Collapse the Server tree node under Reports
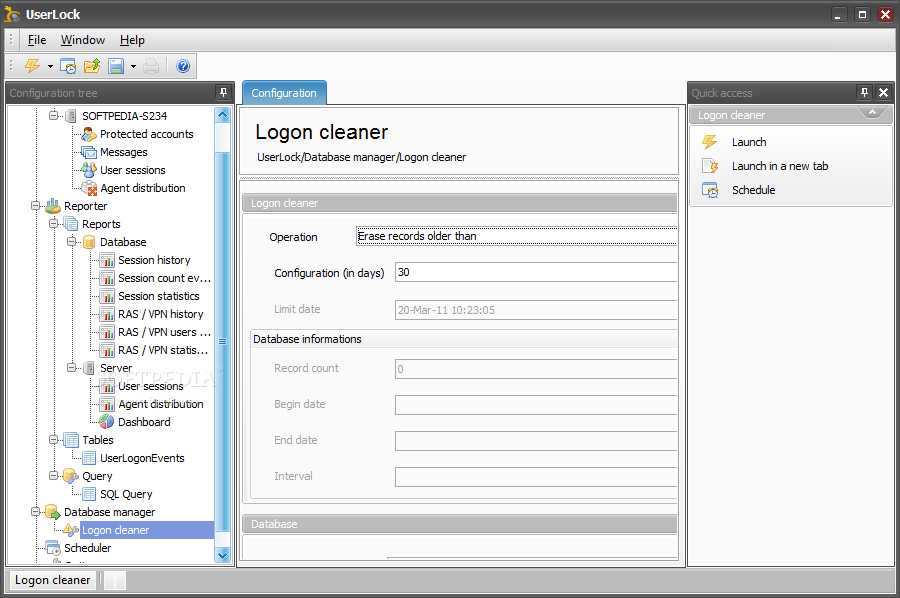900x598 pixels. (71, 367)
